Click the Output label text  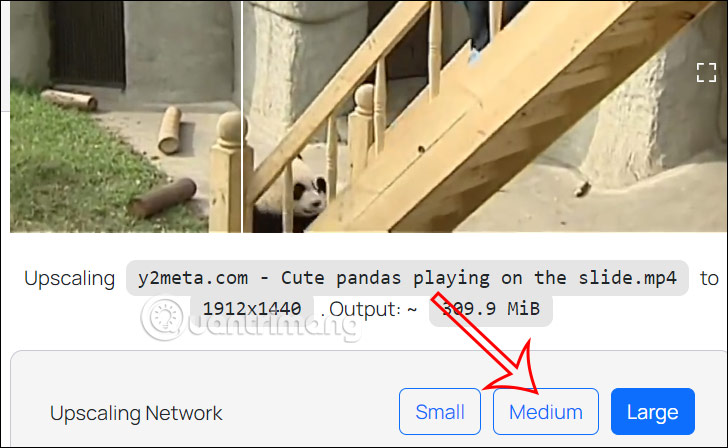pos(365,309)
